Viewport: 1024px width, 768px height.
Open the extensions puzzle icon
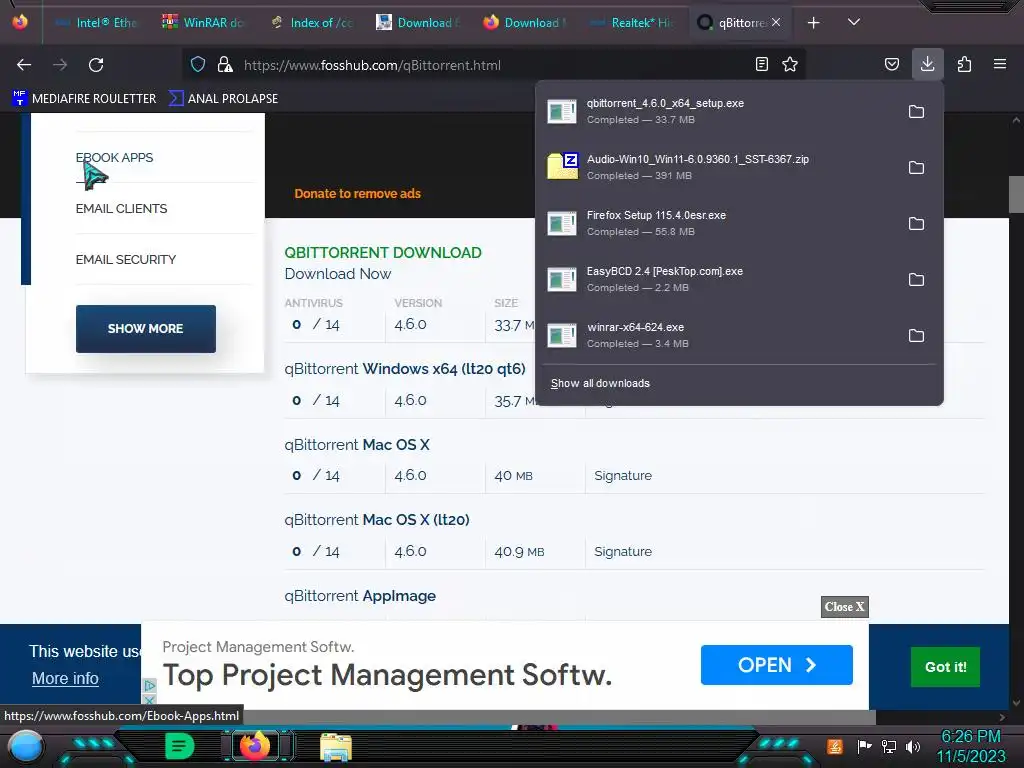[x=964, y=64]
